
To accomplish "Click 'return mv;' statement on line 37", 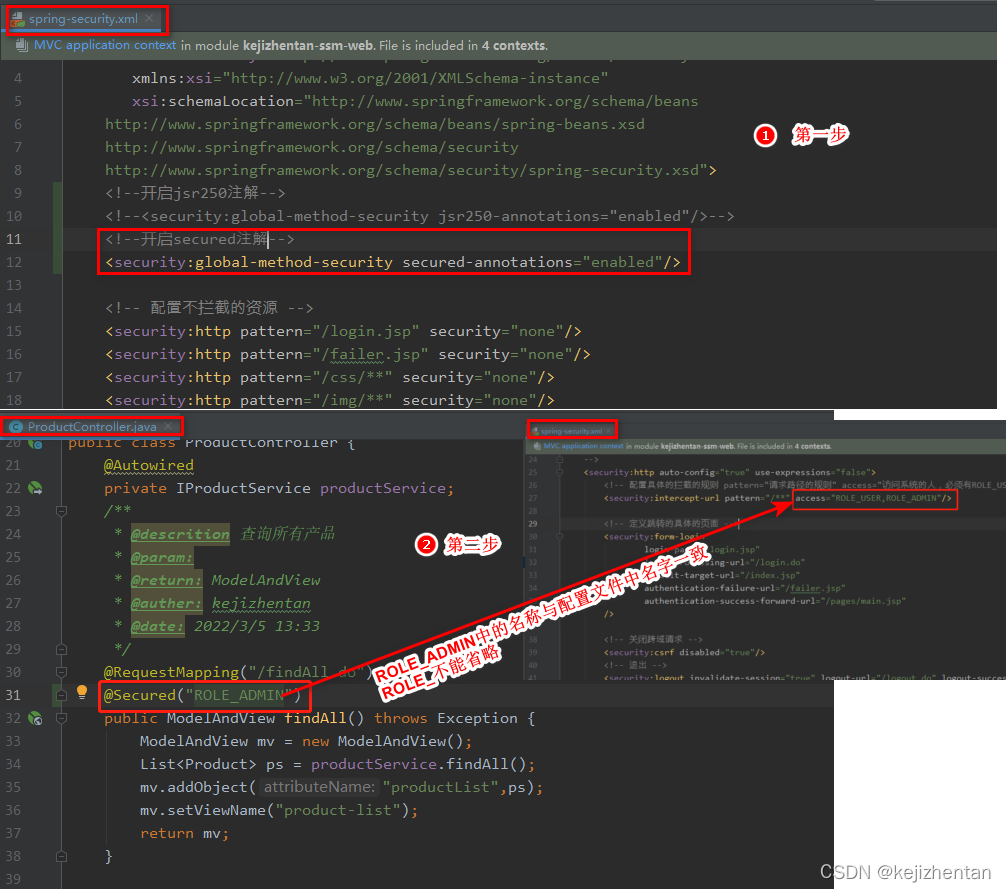I will 185,834.
